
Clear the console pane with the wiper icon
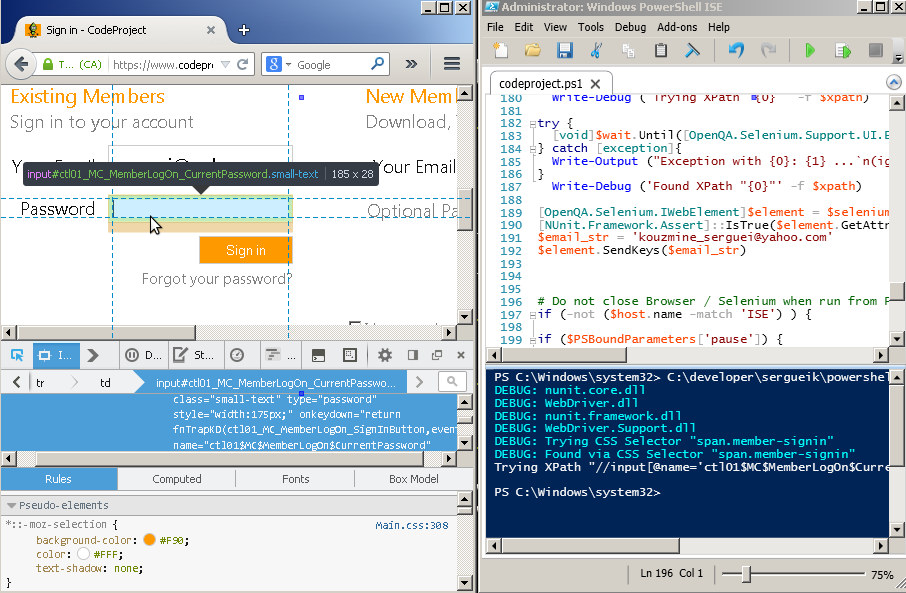692,50
